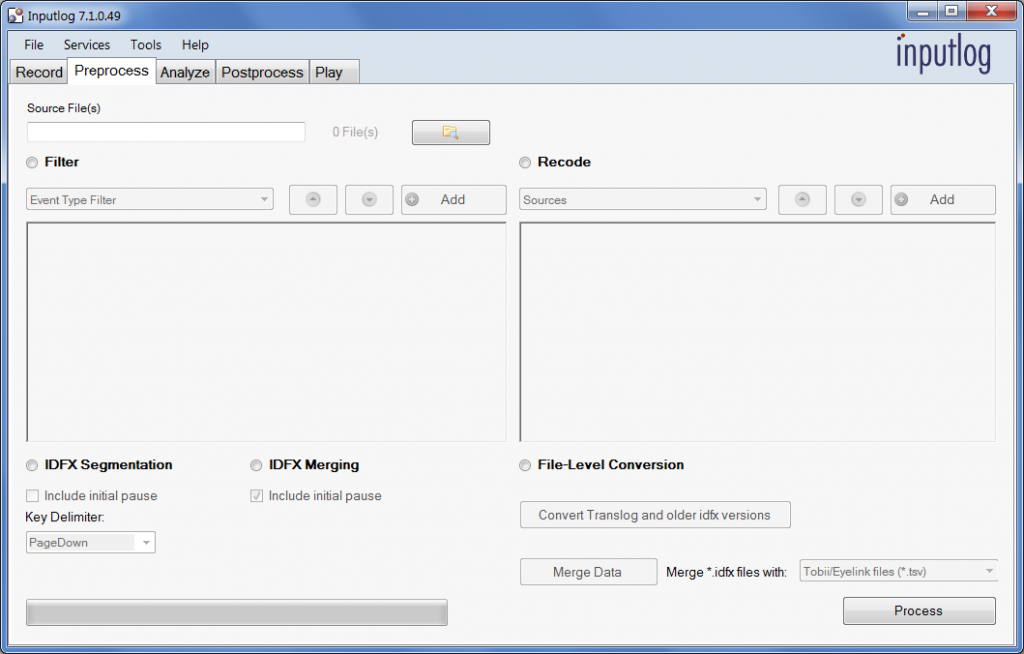This screenshot has width=1024, height=654.
Task: Switch to the Analyze tab
Action: pyautogui.click(x=185, y=72)
